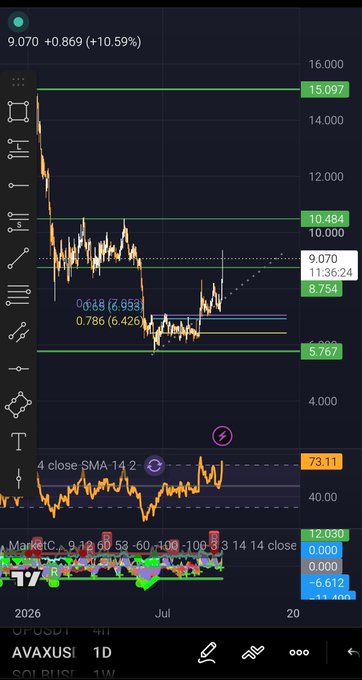
Task: Select the 0.786 (6.426) Fibonacci level label
Action: pyautogui.click(x=109, y=321)
